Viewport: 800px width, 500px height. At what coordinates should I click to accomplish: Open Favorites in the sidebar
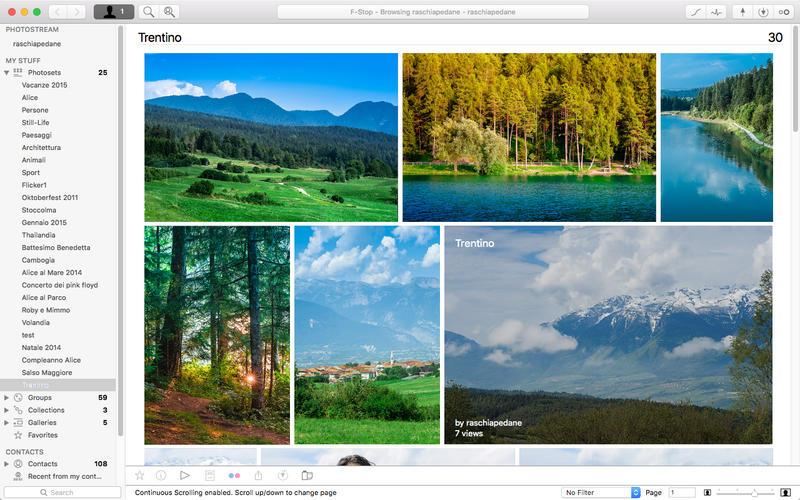42,435
